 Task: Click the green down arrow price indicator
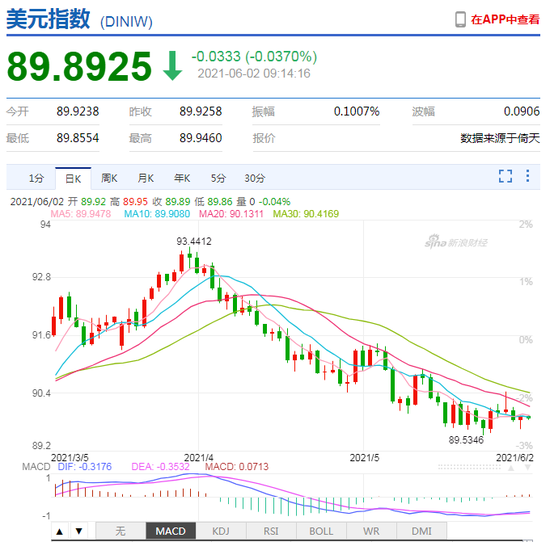(x=173, y=66)
